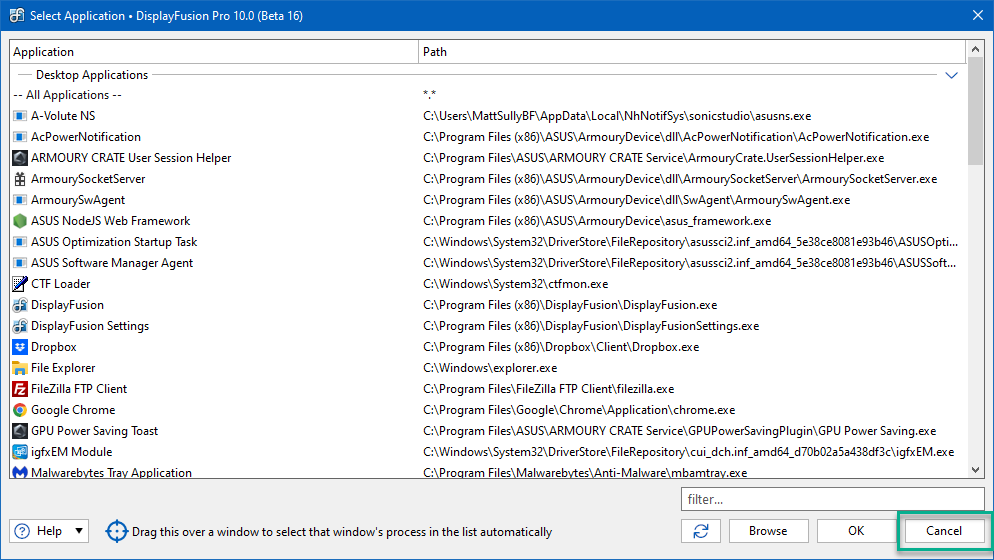
Task: Select the 'DisplayFusion Settings' name text
Action: (x=90, y=326)
